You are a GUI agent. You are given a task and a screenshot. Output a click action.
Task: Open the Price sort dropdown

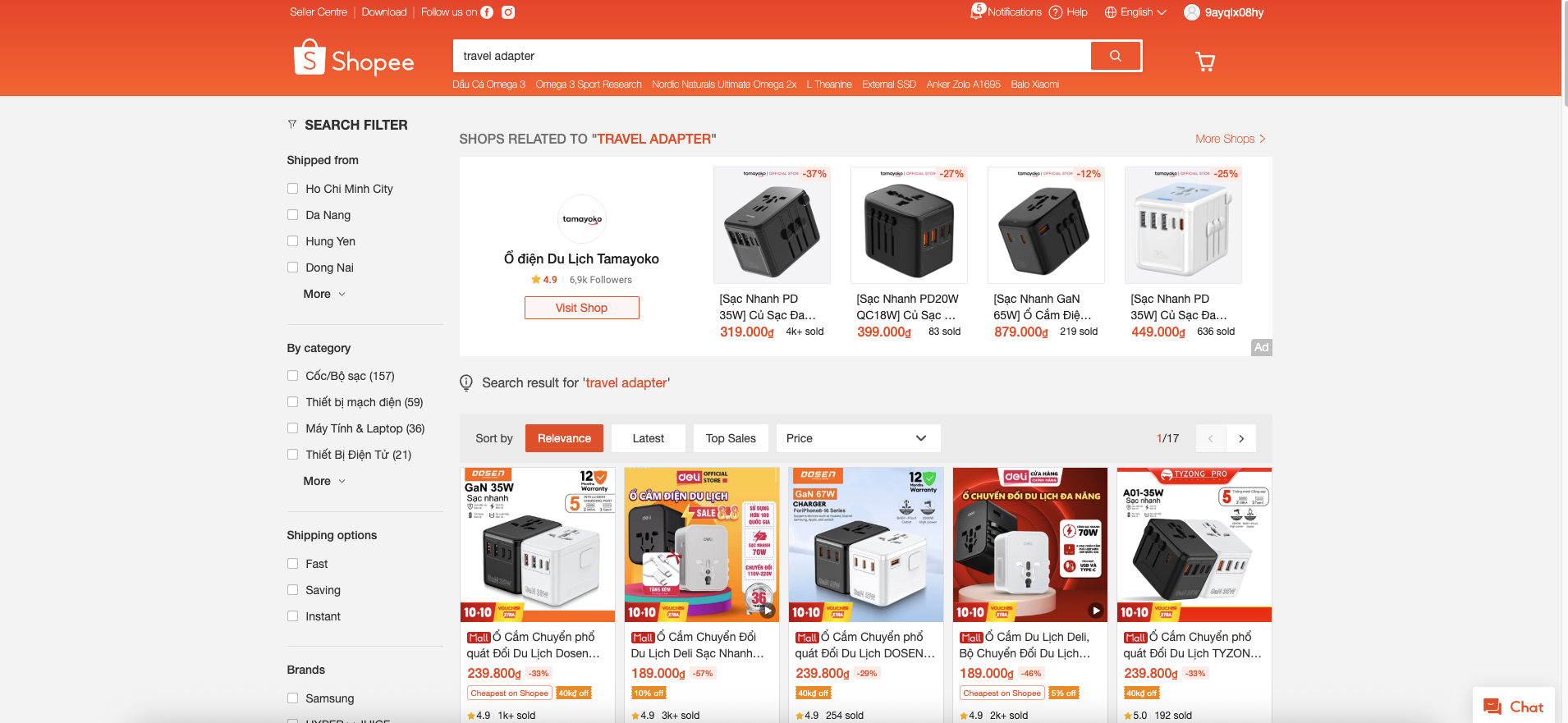pyautogui.click(x=858, y=438)
